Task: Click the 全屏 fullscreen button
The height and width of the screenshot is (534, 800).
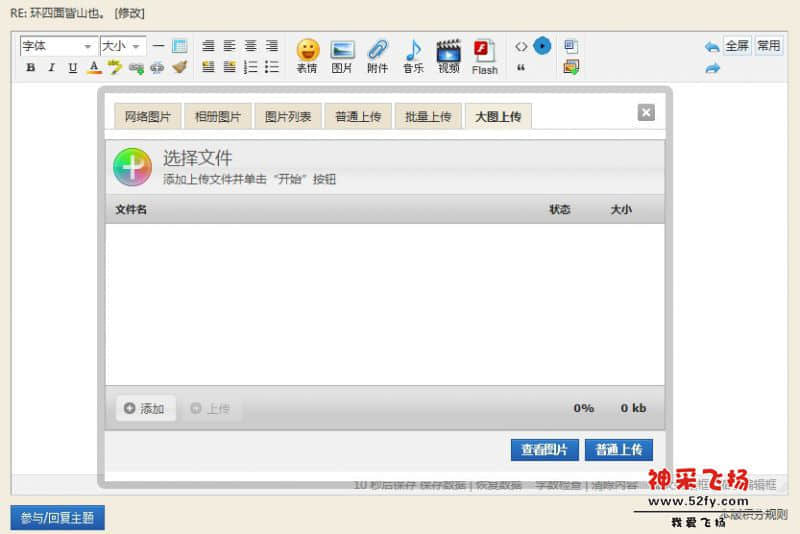Action: (737, 46)
